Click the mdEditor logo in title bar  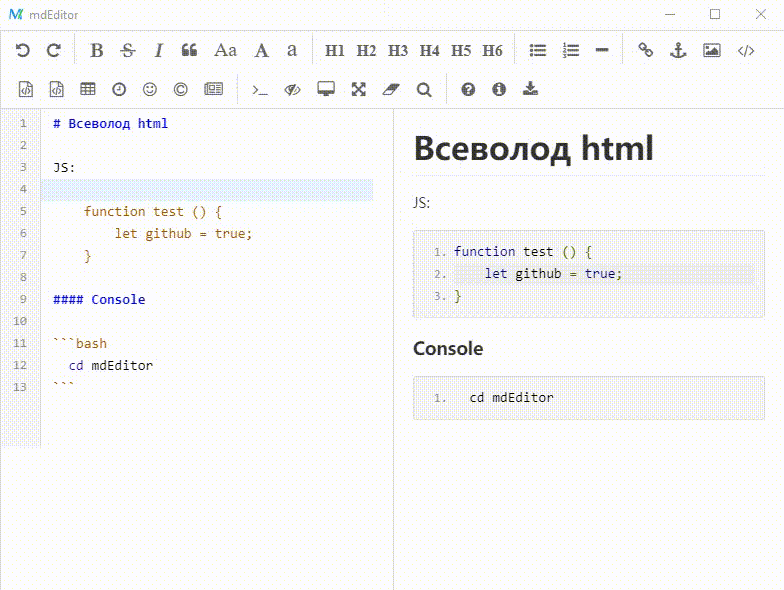click(x=16, y=14)
